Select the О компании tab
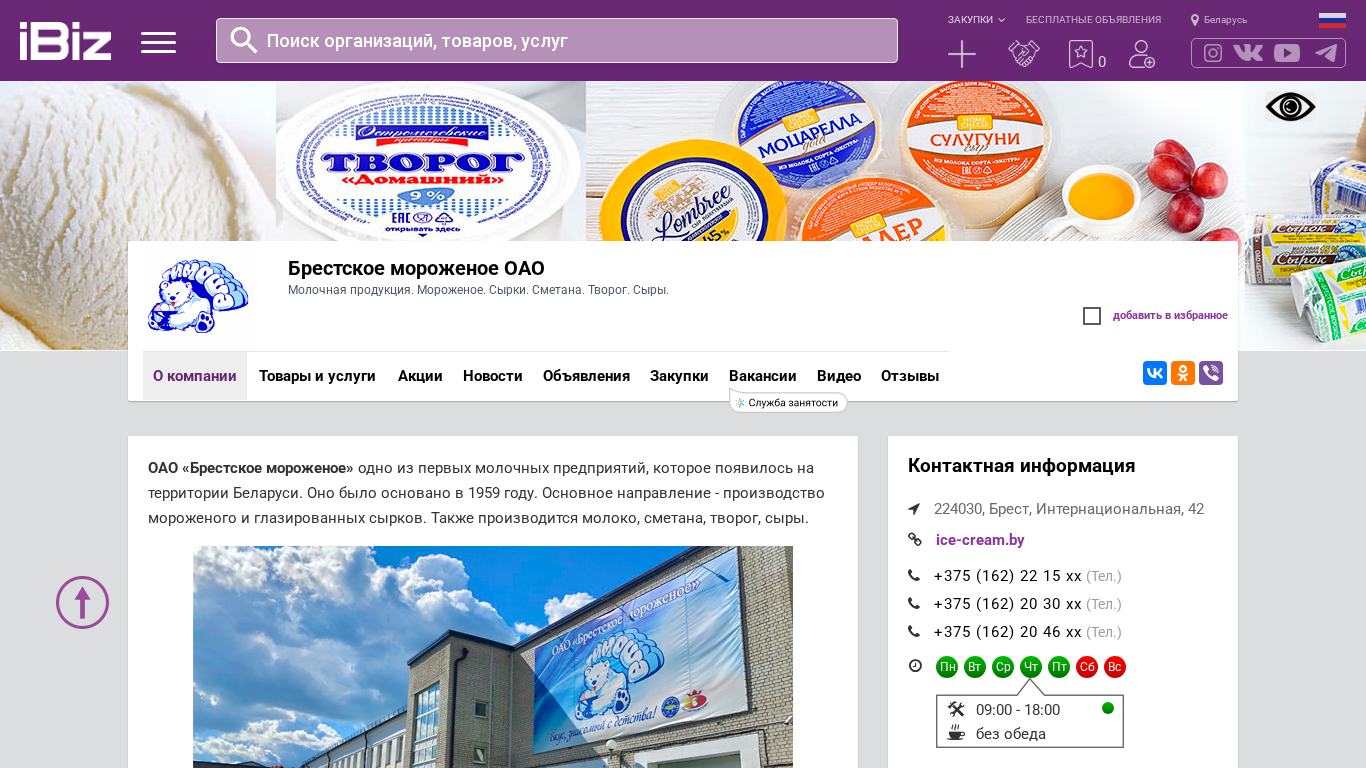The image size is (1366, 768). pos(195,376)
